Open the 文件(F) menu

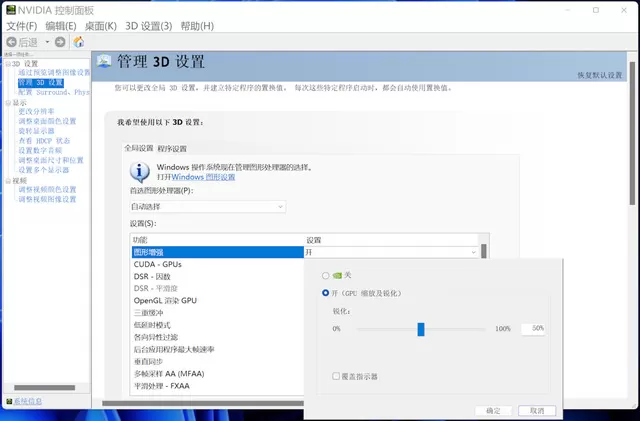[22, 26]
